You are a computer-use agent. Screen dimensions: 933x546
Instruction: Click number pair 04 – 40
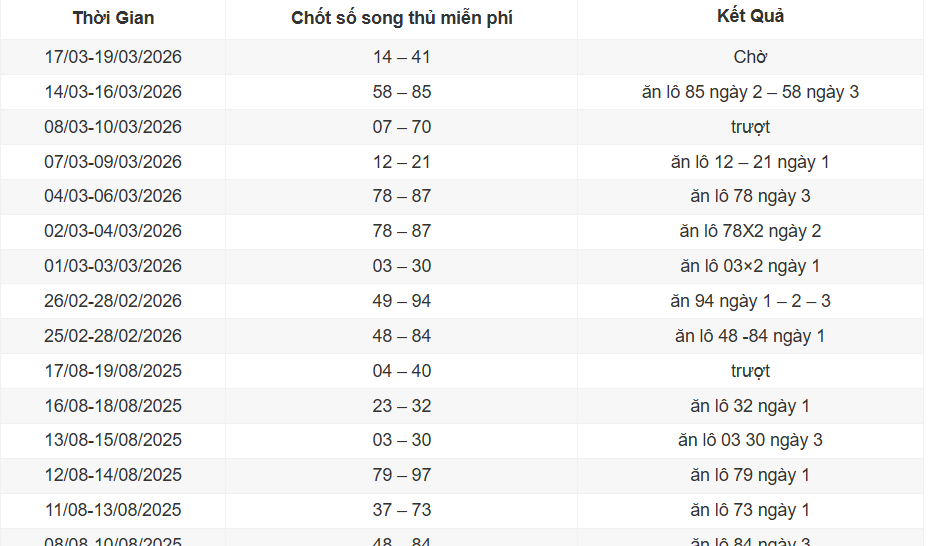click(x=402, y=371)
